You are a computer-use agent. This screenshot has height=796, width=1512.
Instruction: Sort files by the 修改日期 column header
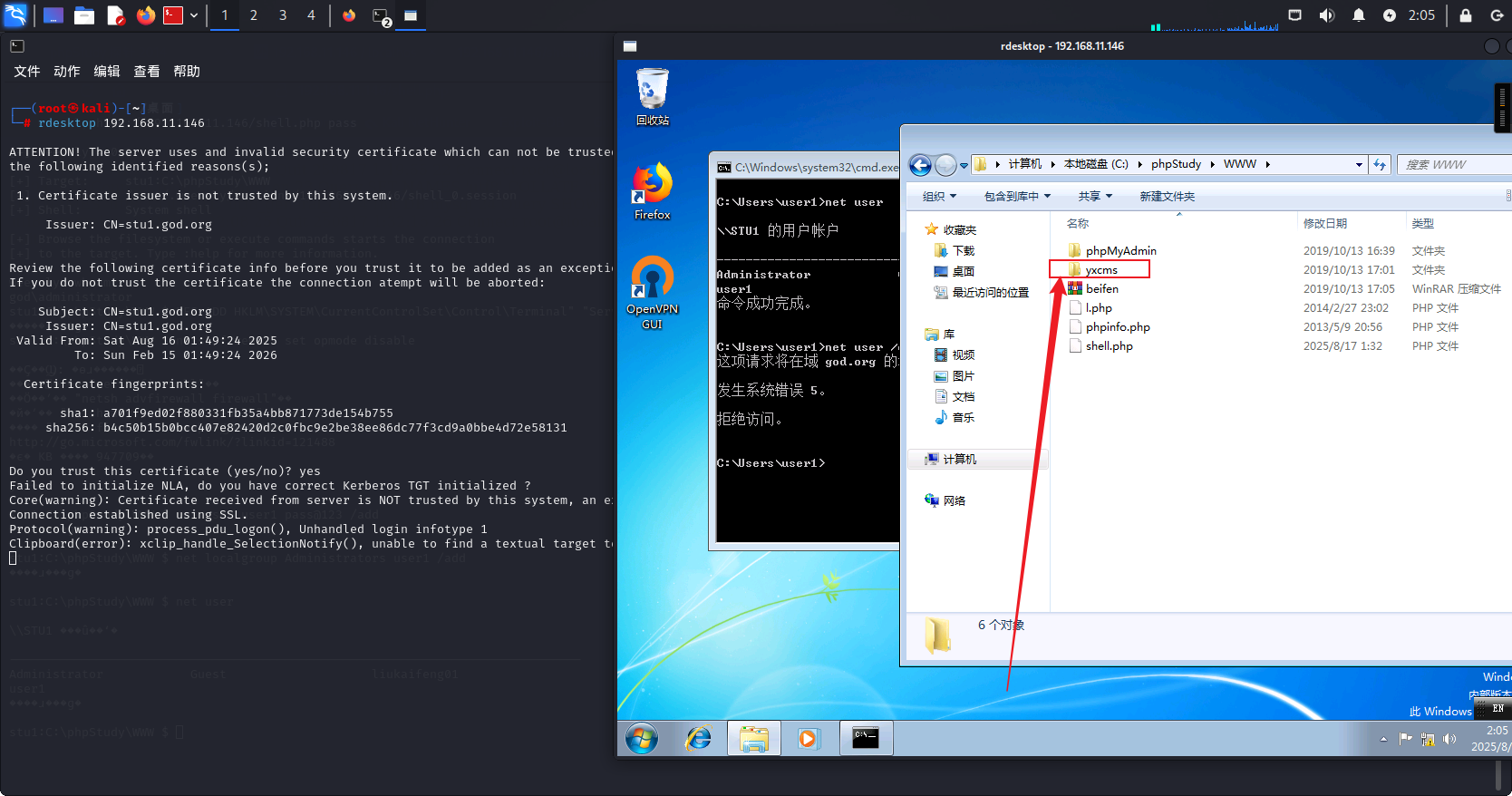point(1325,223)
